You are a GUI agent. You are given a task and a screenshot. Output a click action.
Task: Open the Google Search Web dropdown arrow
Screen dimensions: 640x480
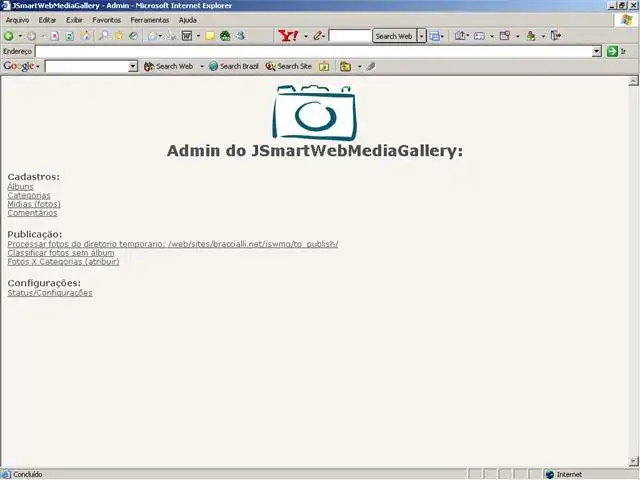click(x=202, y=66)
